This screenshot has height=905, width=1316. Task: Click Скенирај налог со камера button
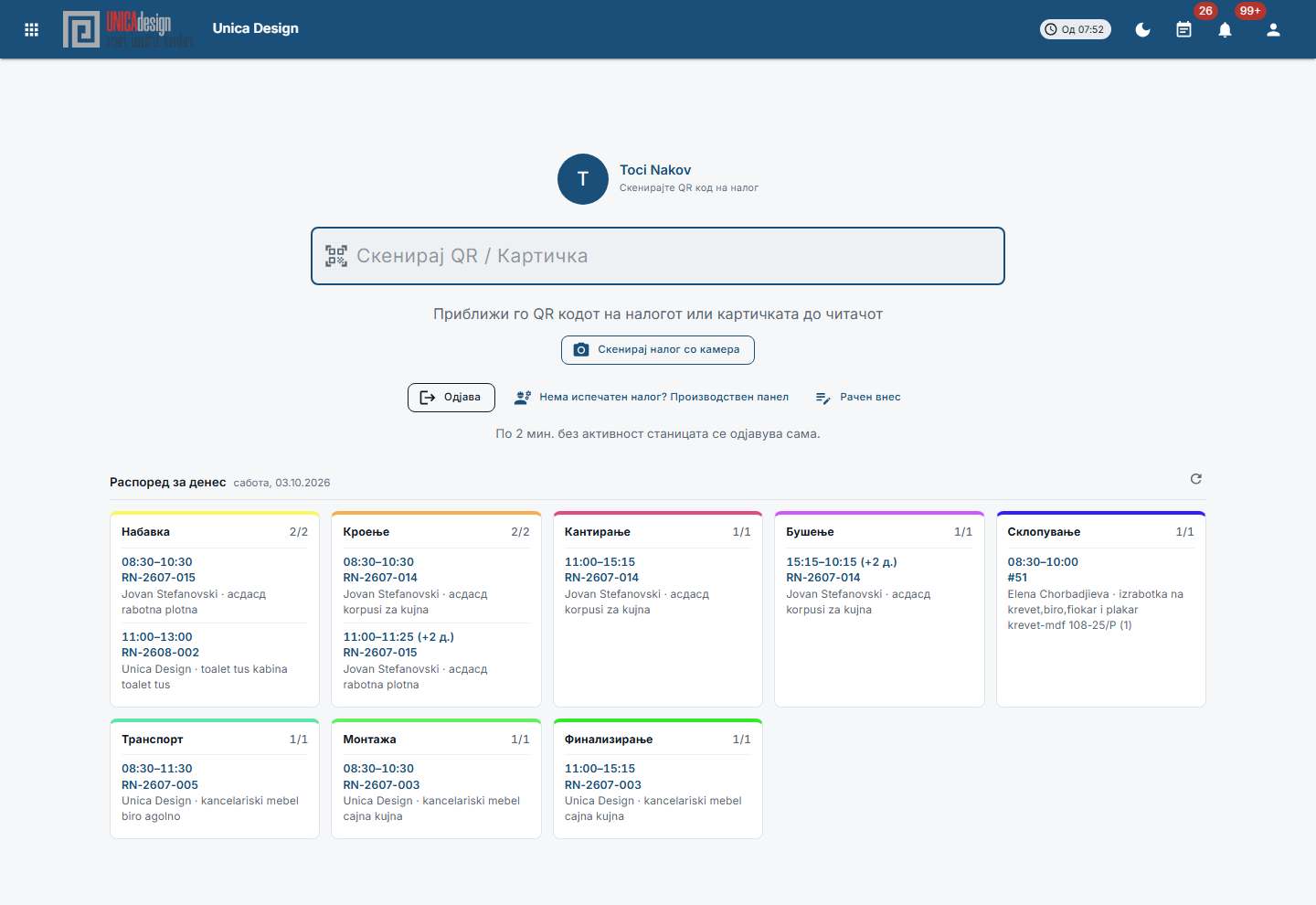(x=658, y=350)
